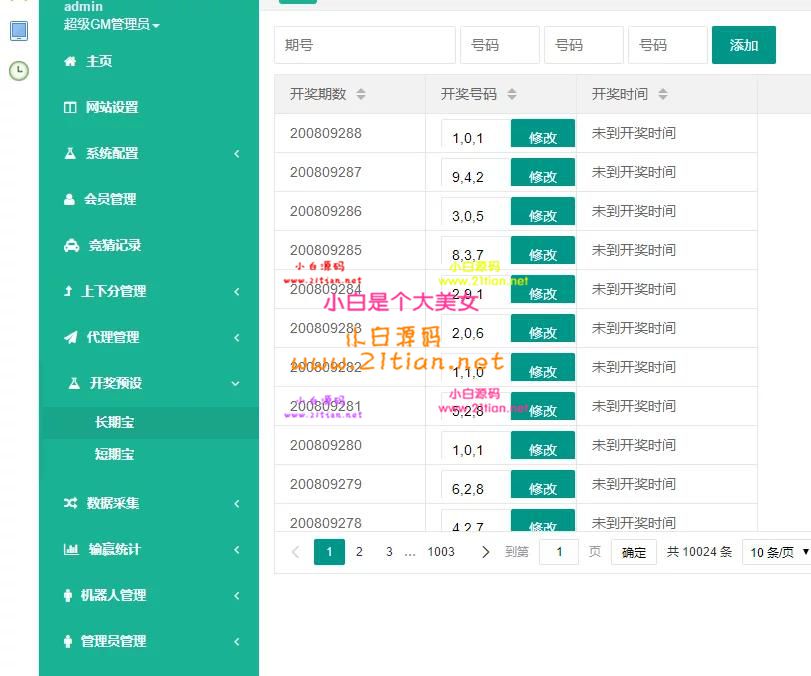The height and width of the screenshot is (676, 811).
Task: Click the 共 10024 条 total count
Action: (x=699, y=552)
